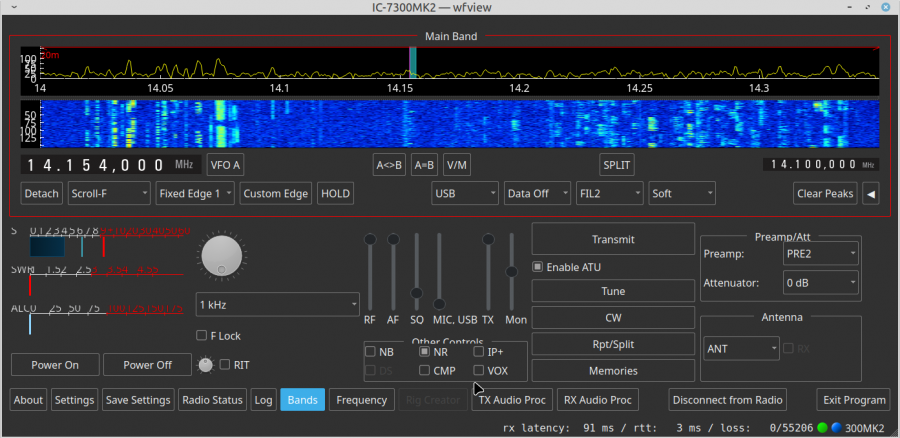Image resolution: width=900 pixels, height=438 pixels.
Task: Open Memories
Action: (613, 371)
